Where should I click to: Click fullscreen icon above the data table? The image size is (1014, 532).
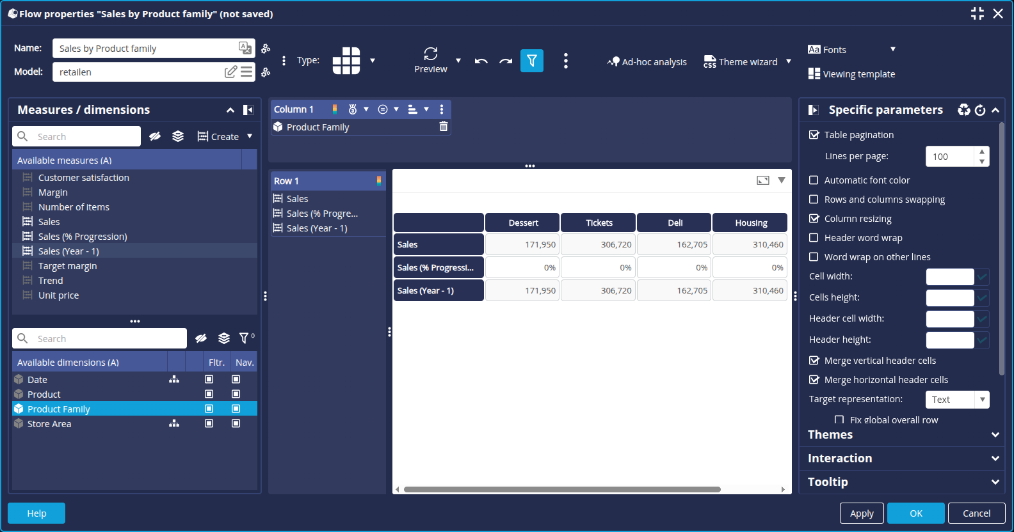click(763, 180)
